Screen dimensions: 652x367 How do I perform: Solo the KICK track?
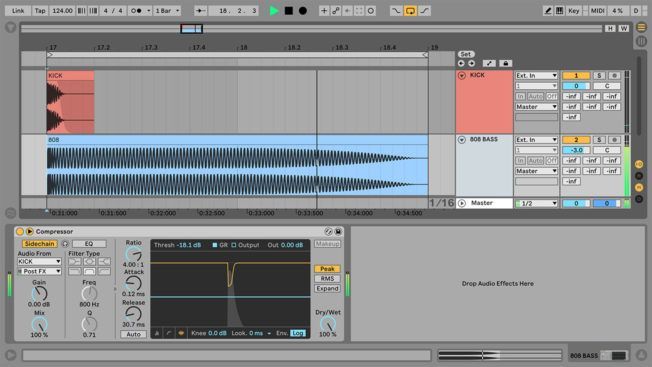coord(599,76)
